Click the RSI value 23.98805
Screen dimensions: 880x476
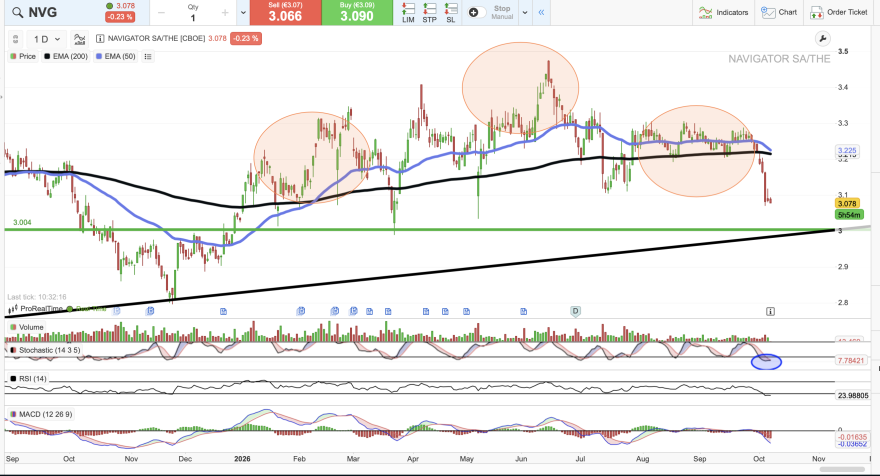[853, 396]
